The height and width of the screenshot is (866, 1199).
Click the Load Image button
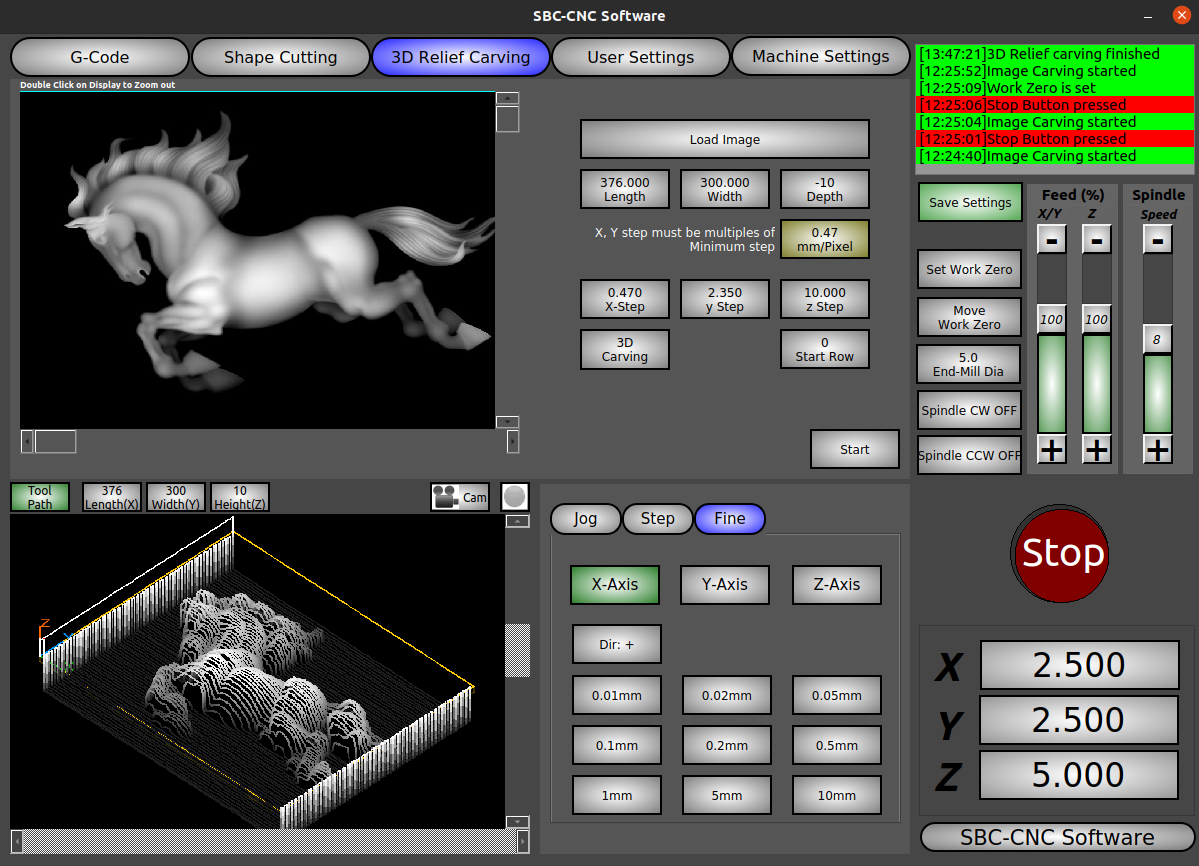tap(724, 140)
